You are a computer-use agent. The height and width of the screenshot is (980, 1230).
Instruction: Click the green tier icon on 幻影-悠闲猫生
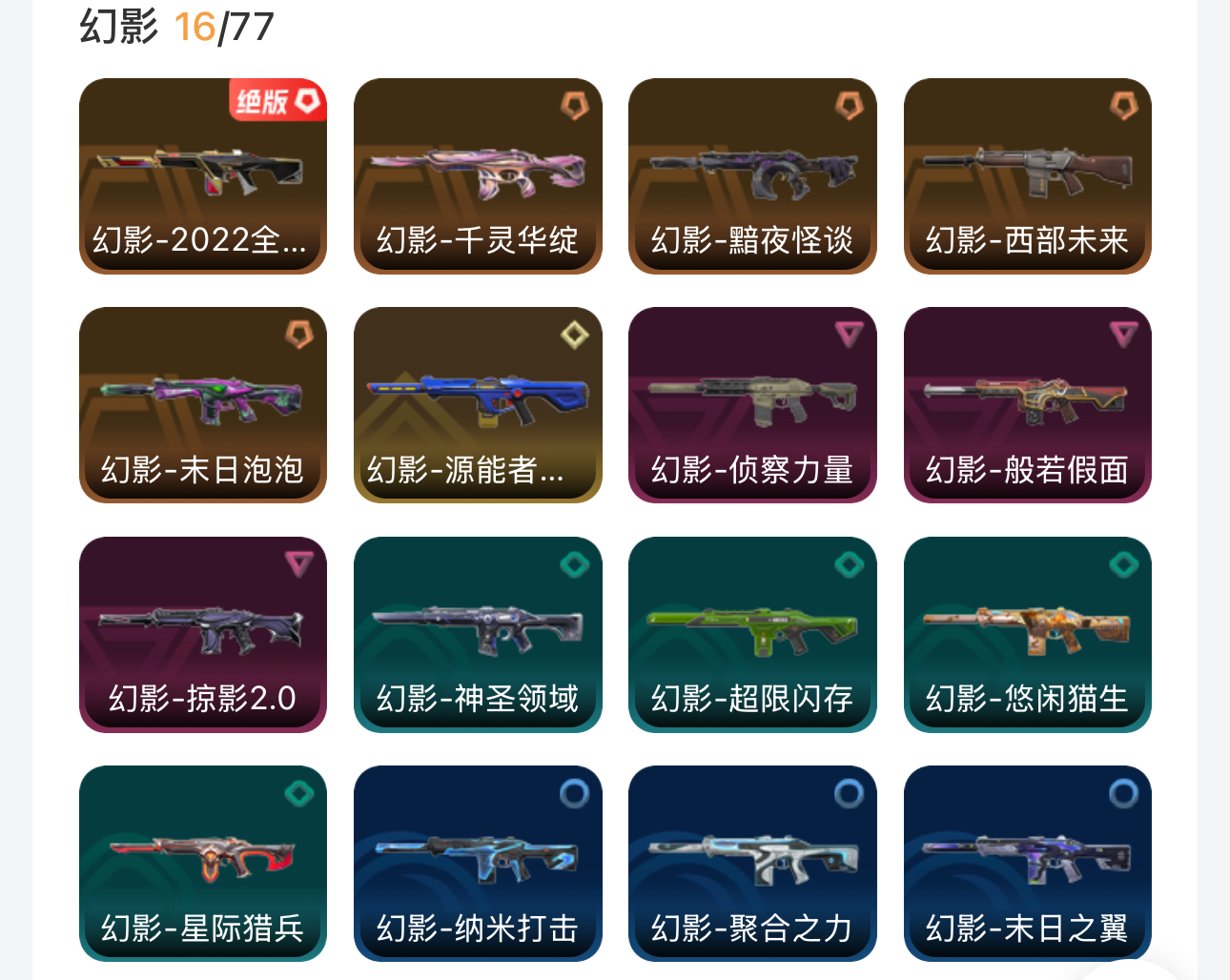point(1124,564)
